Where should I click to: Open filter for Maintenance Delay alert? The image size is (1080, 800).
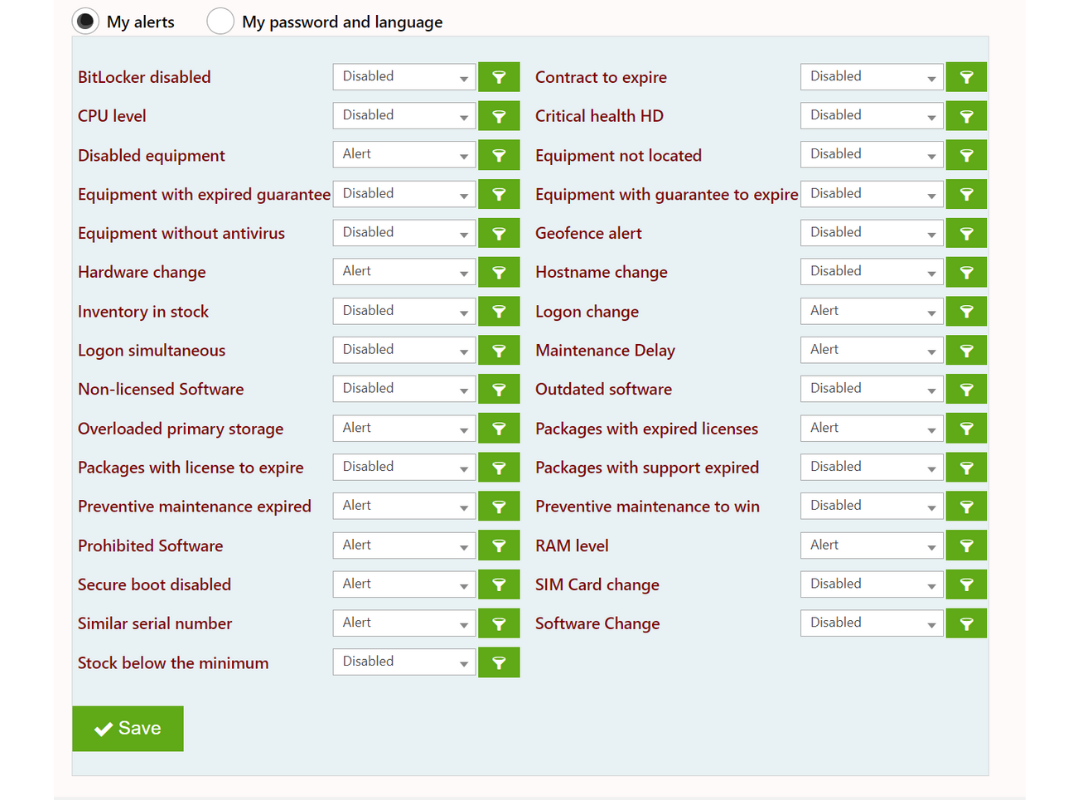pyautogui.click(x=966, y=350)
